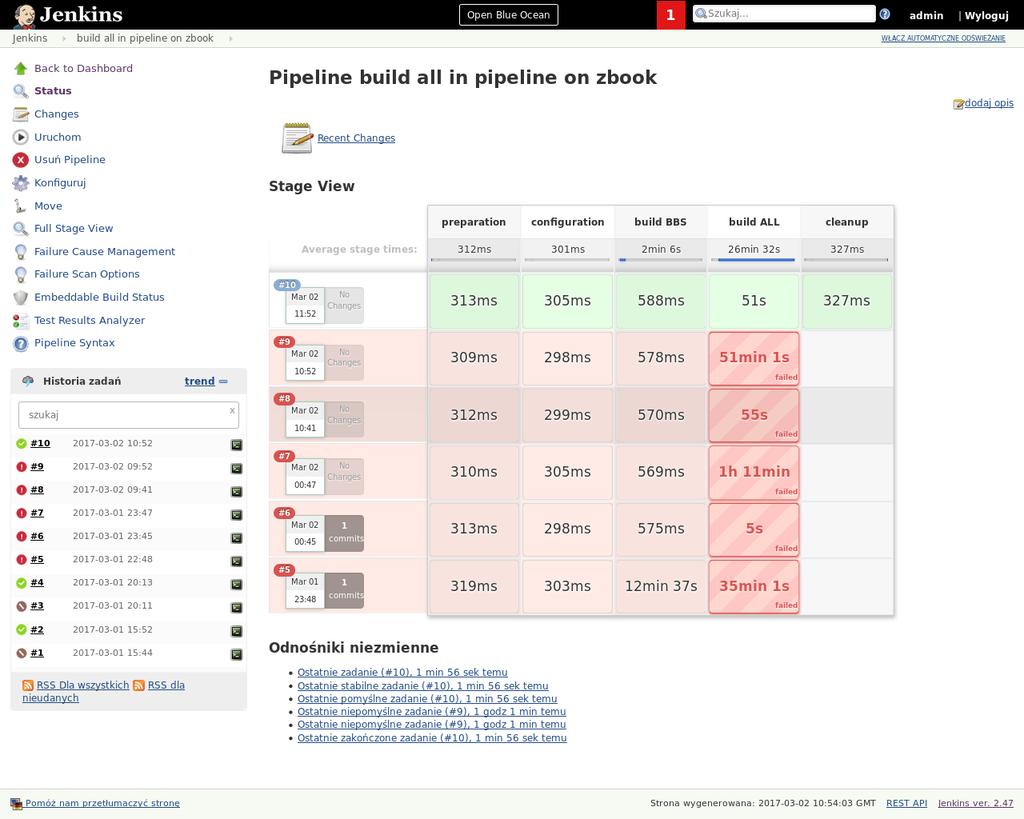This screenshot has height=819, width=1024.
Task: Click the lightbulb icon for Failure Cause Management
Action: 21,251
